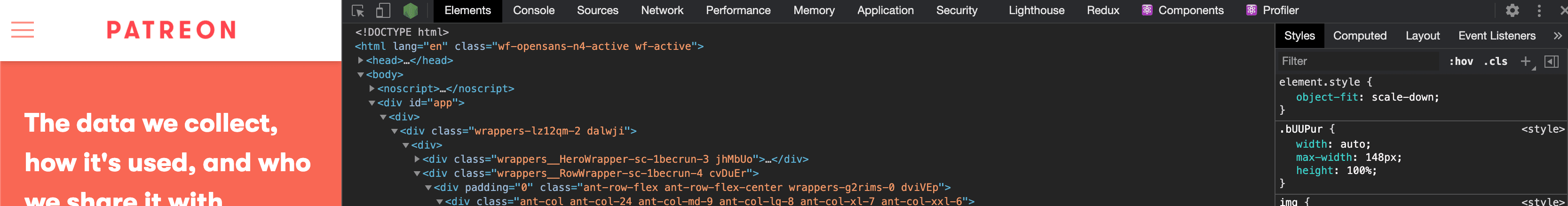Toggle the computed styles sidebar icon
The width and height of the screenshot is (1568, 206).
tap(1552, 62)
